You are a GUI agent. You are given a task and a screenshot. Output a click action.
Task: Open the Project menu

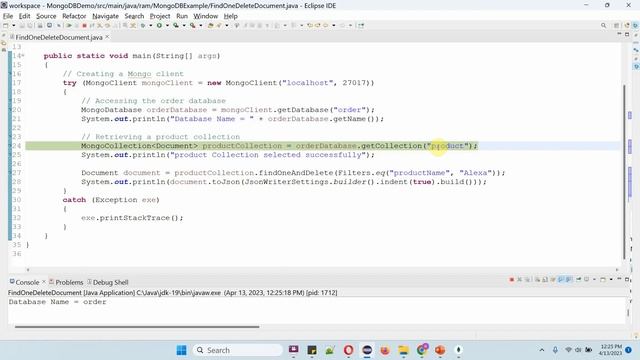click(x=160, y=16)
